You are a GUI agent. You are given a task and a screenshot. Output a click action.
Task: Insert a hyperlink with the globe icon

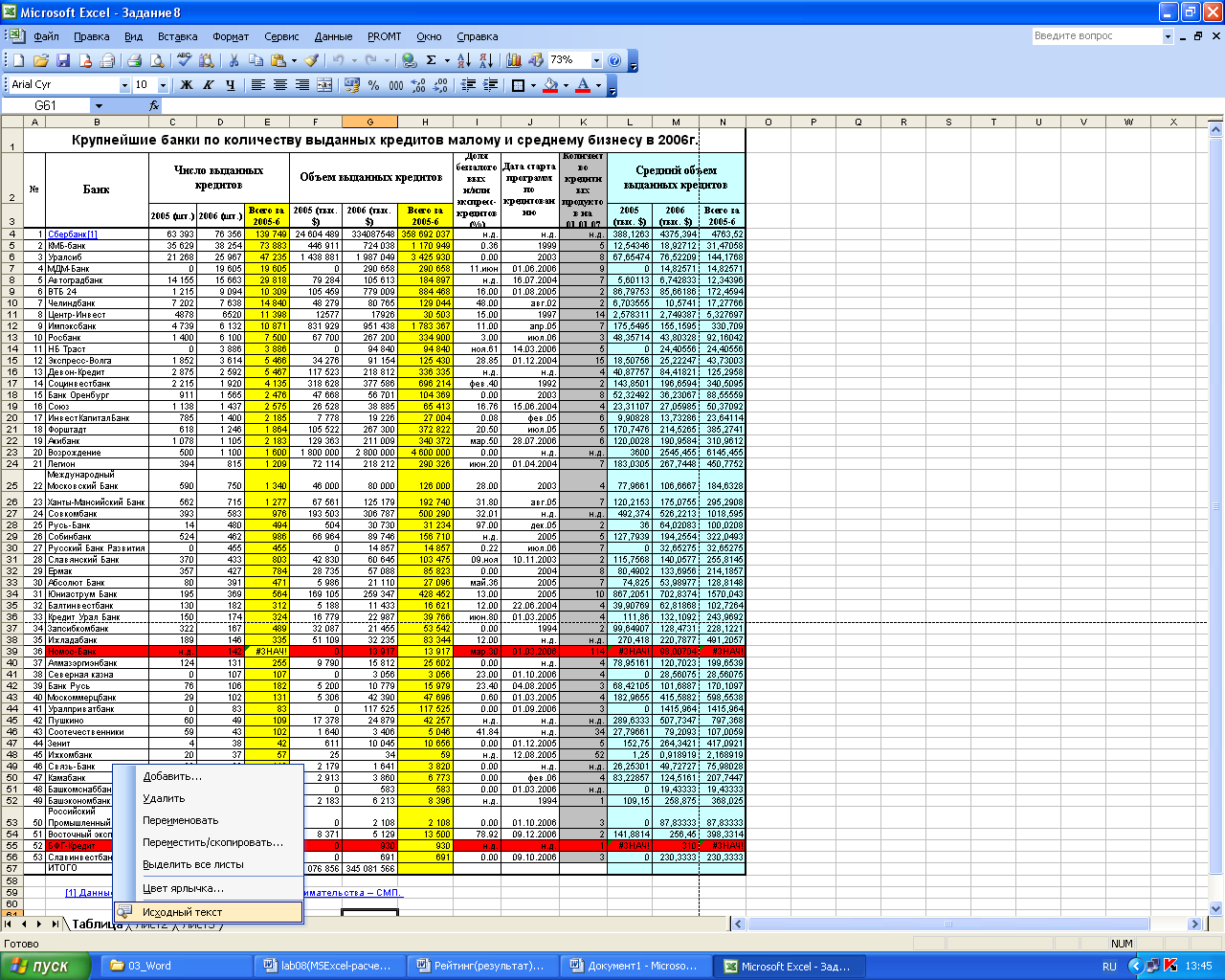point(409,60)
